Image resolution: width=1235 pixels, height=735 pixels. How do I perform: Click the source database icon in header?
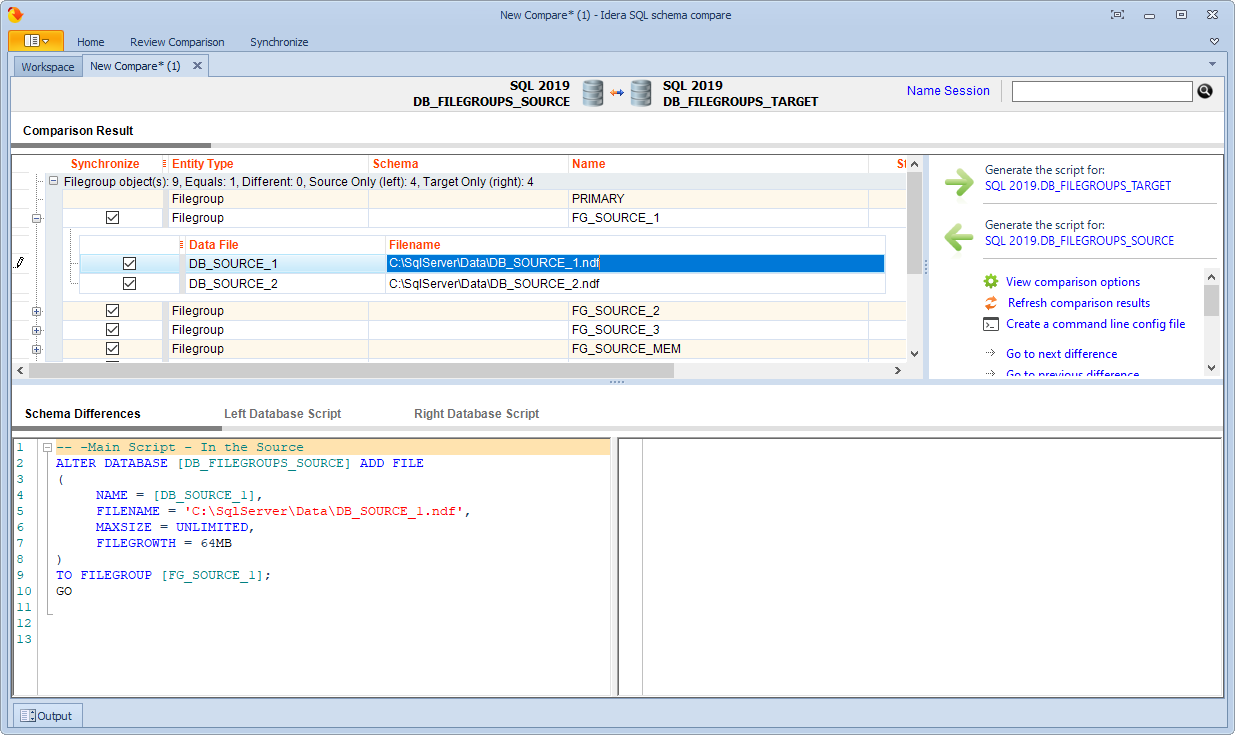click(593, 94)
